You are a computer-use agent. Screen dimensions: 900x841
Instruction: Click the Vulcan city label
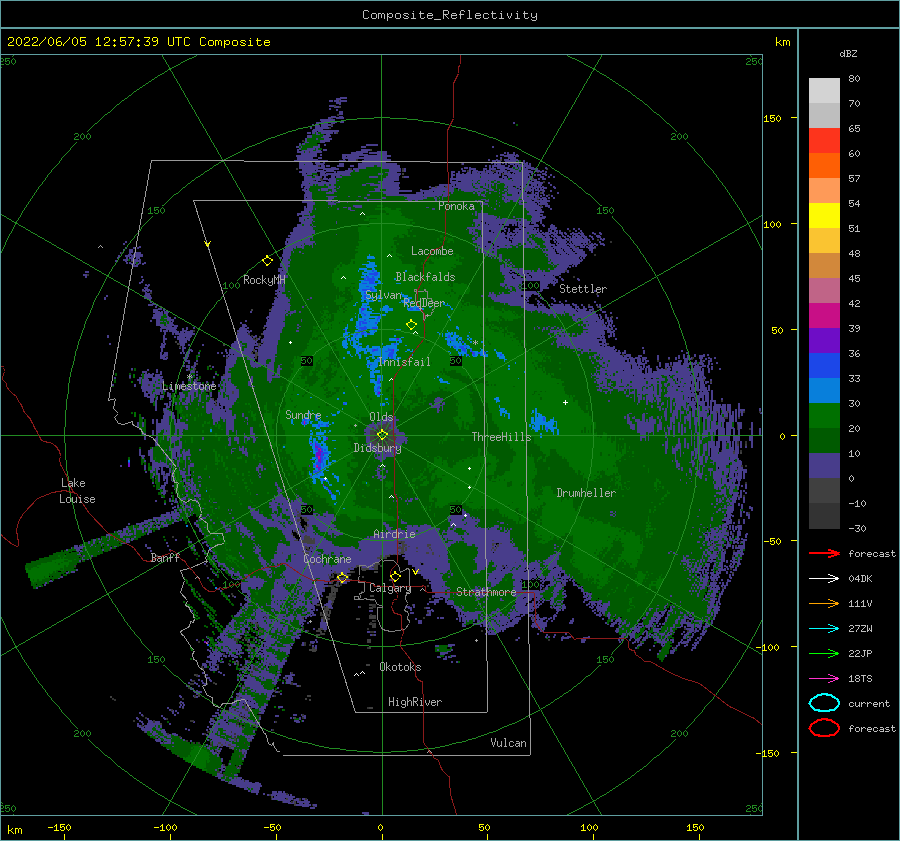point(508,743)
